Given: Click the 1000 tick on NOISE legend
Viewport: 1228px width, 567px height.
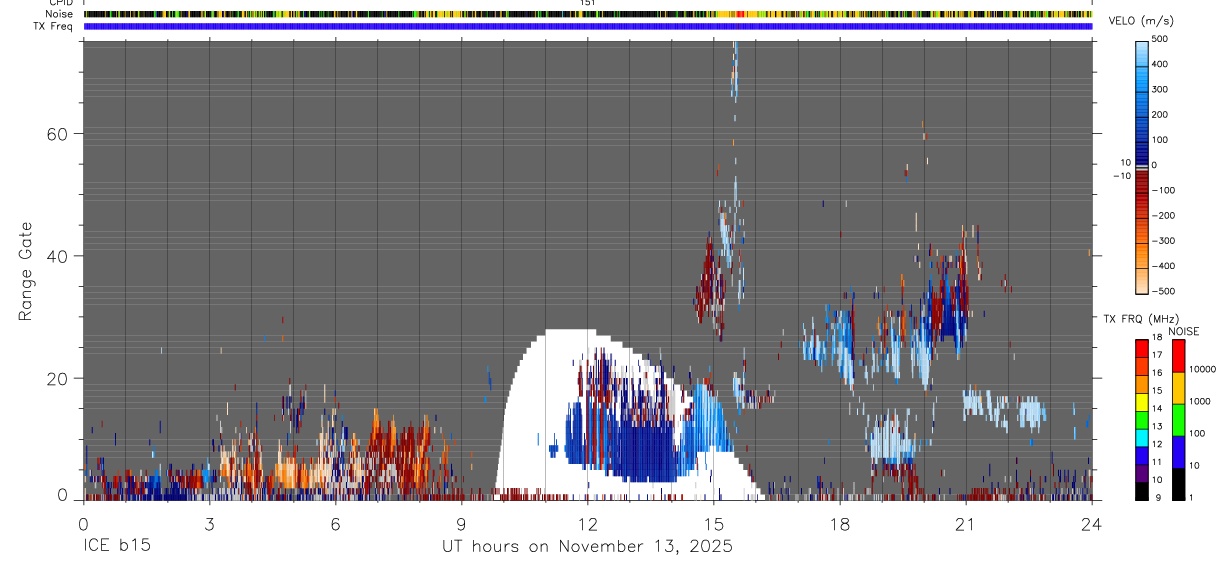Looking at the screenshot, I should [x=1201, y=401].
